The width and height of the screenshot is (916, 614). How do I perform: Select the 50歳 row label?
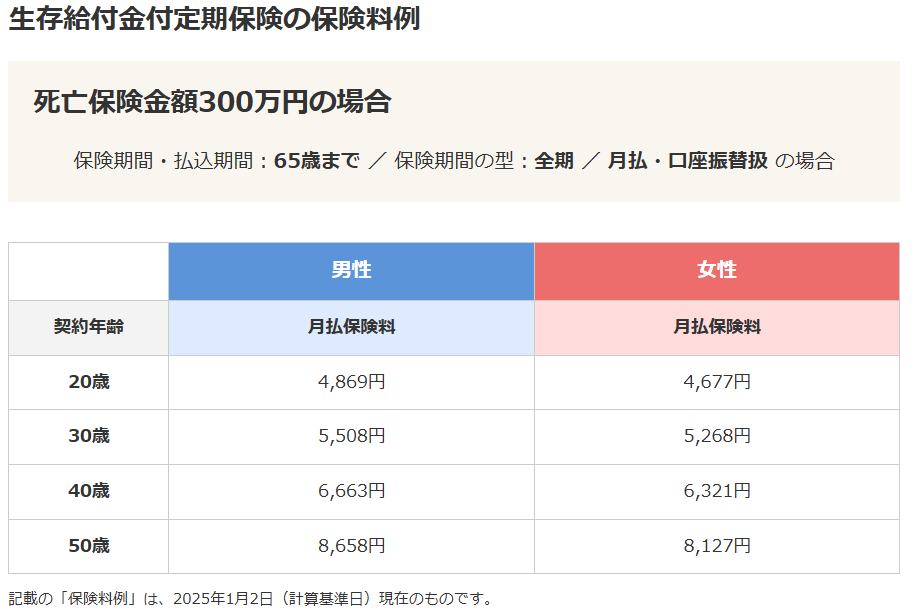[x=89, y=546]
